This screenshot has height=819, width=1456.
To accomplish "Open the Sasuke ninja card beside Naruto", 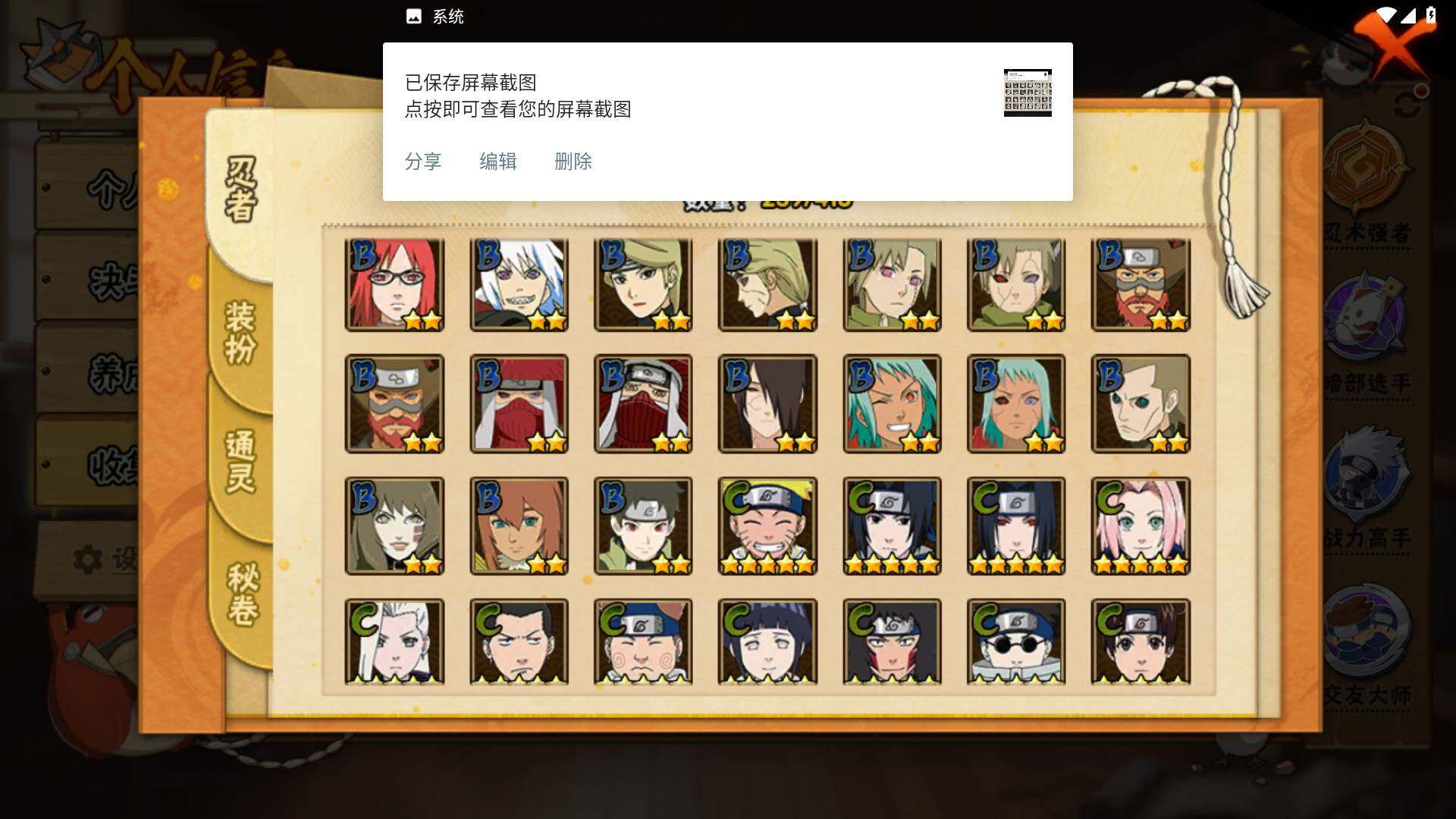I will (x=892, y=526).
